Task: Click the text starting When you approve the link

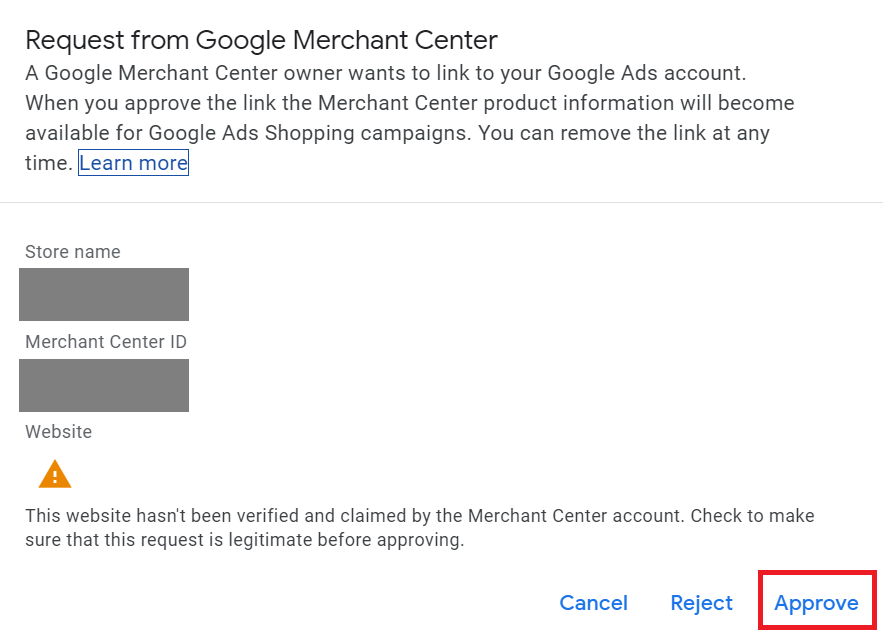Action: click(410, 103)
